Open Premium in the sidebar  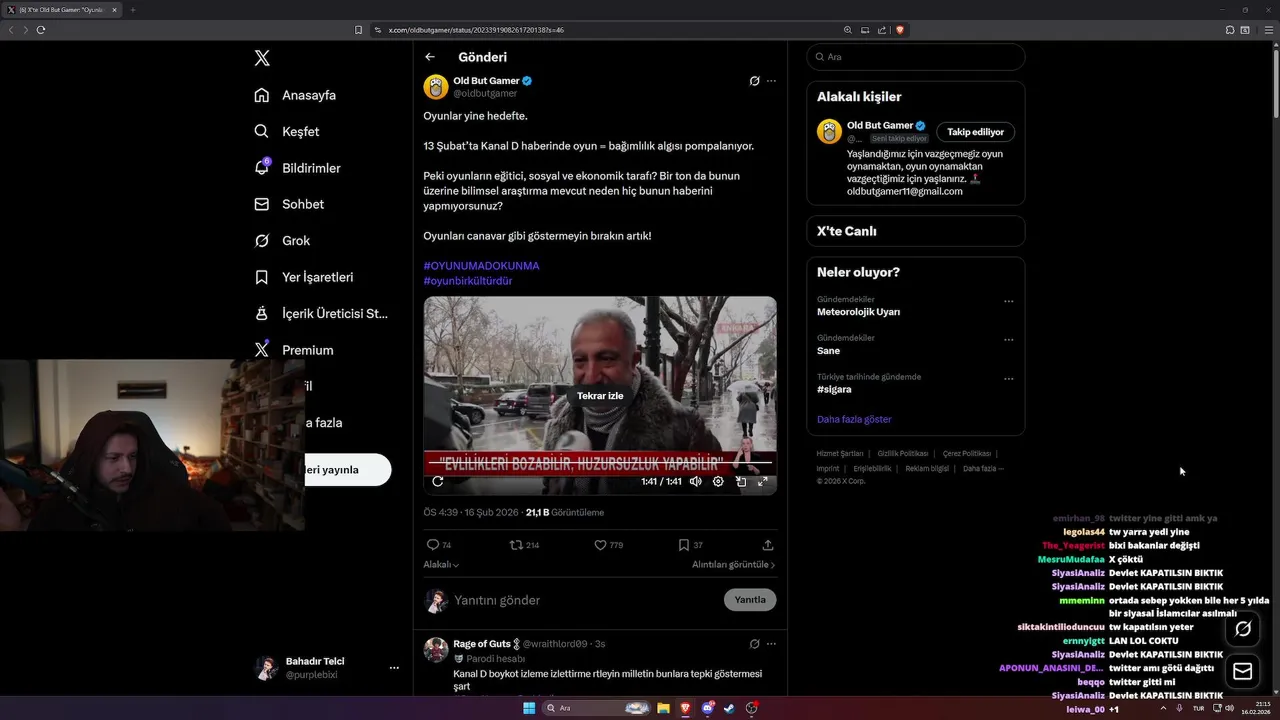(x=294, y=350)
